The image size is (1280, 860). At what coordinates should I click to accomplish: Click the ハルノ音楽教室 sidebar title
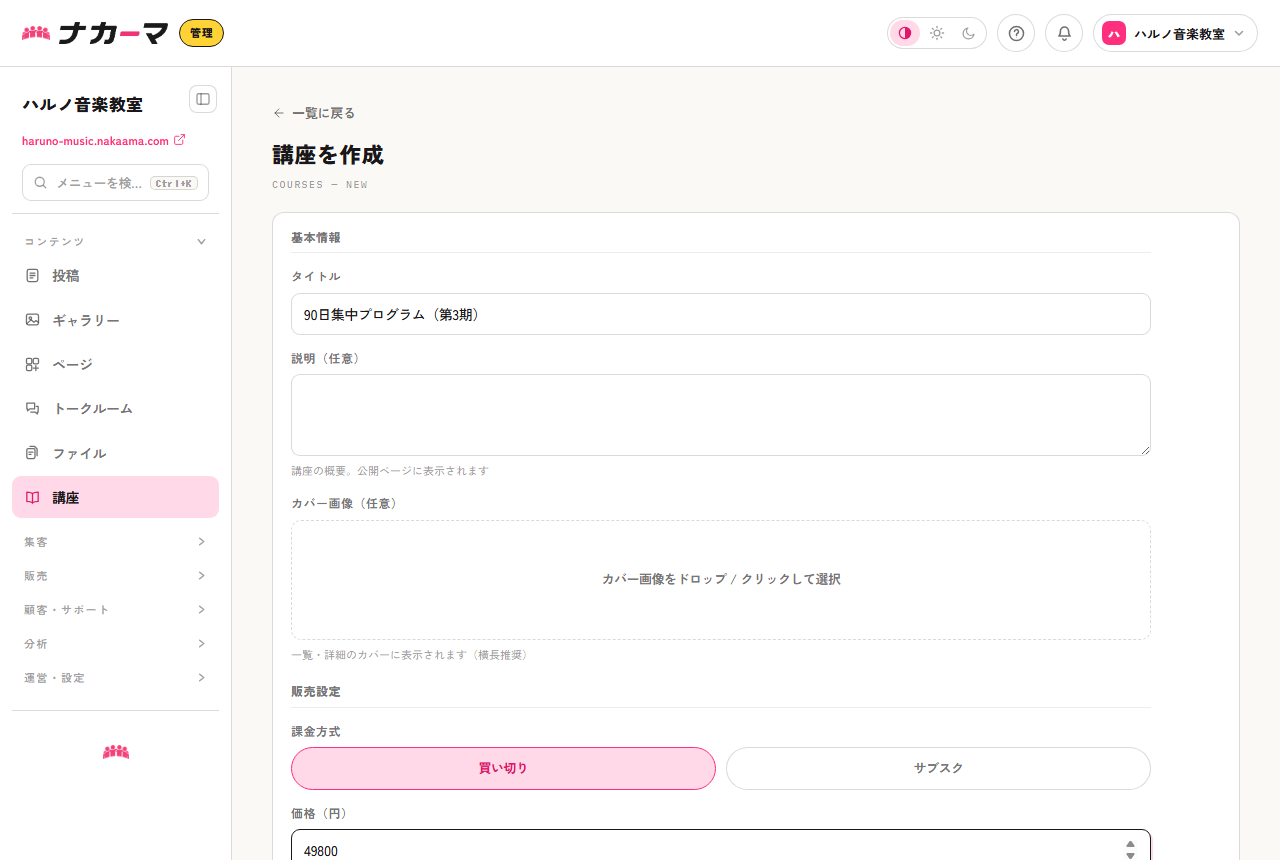tap(82, 104)
